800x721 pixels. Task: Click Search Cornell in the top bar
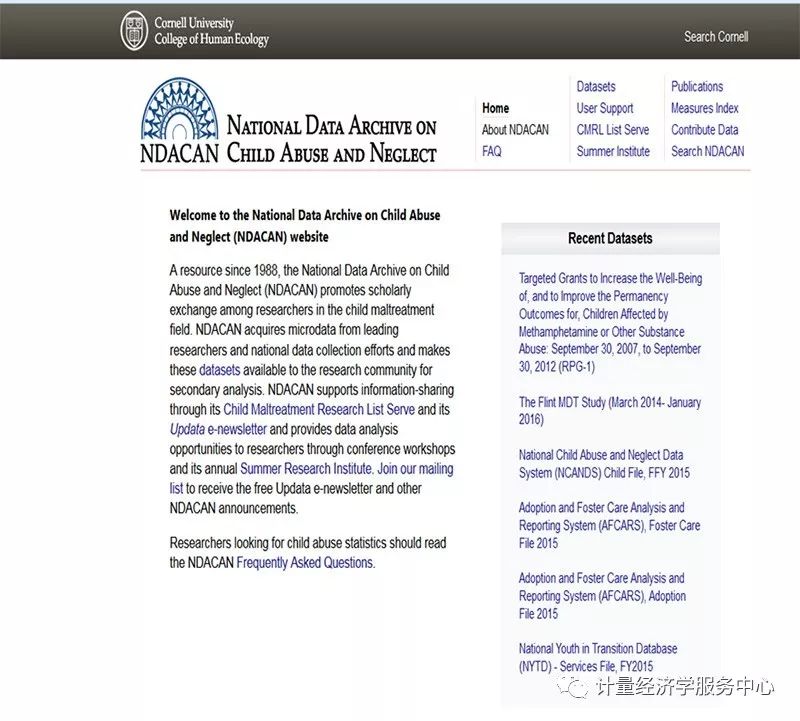point(715,36)
